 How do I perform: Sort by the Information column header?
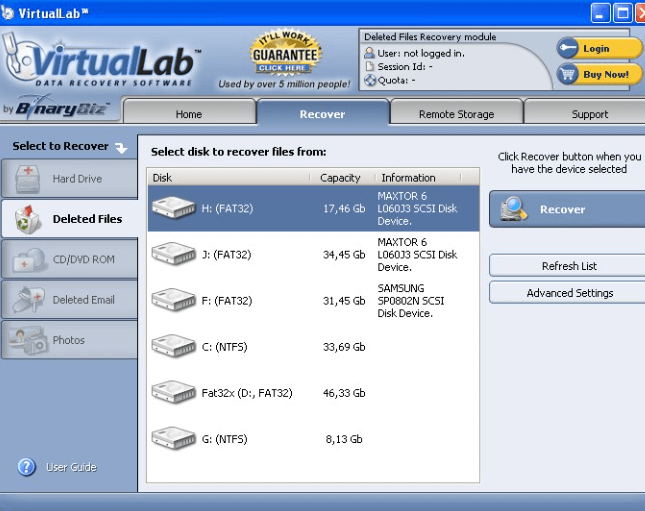pos(418,177)
